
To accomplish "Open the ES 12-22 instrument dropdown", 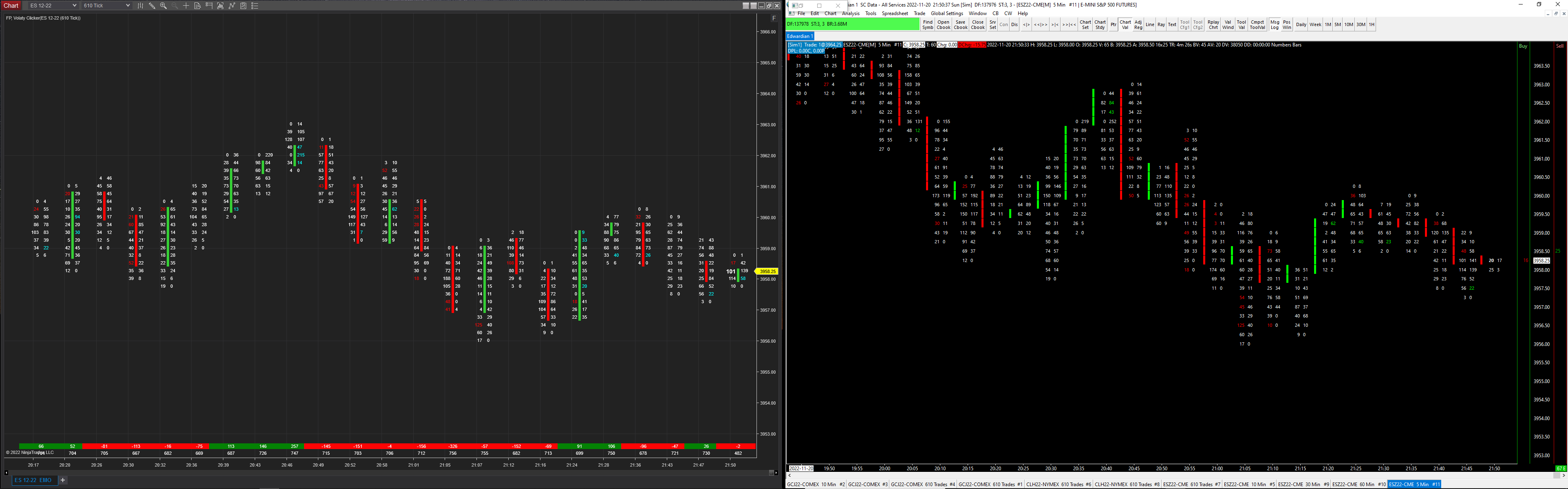I will pos(53,5).
